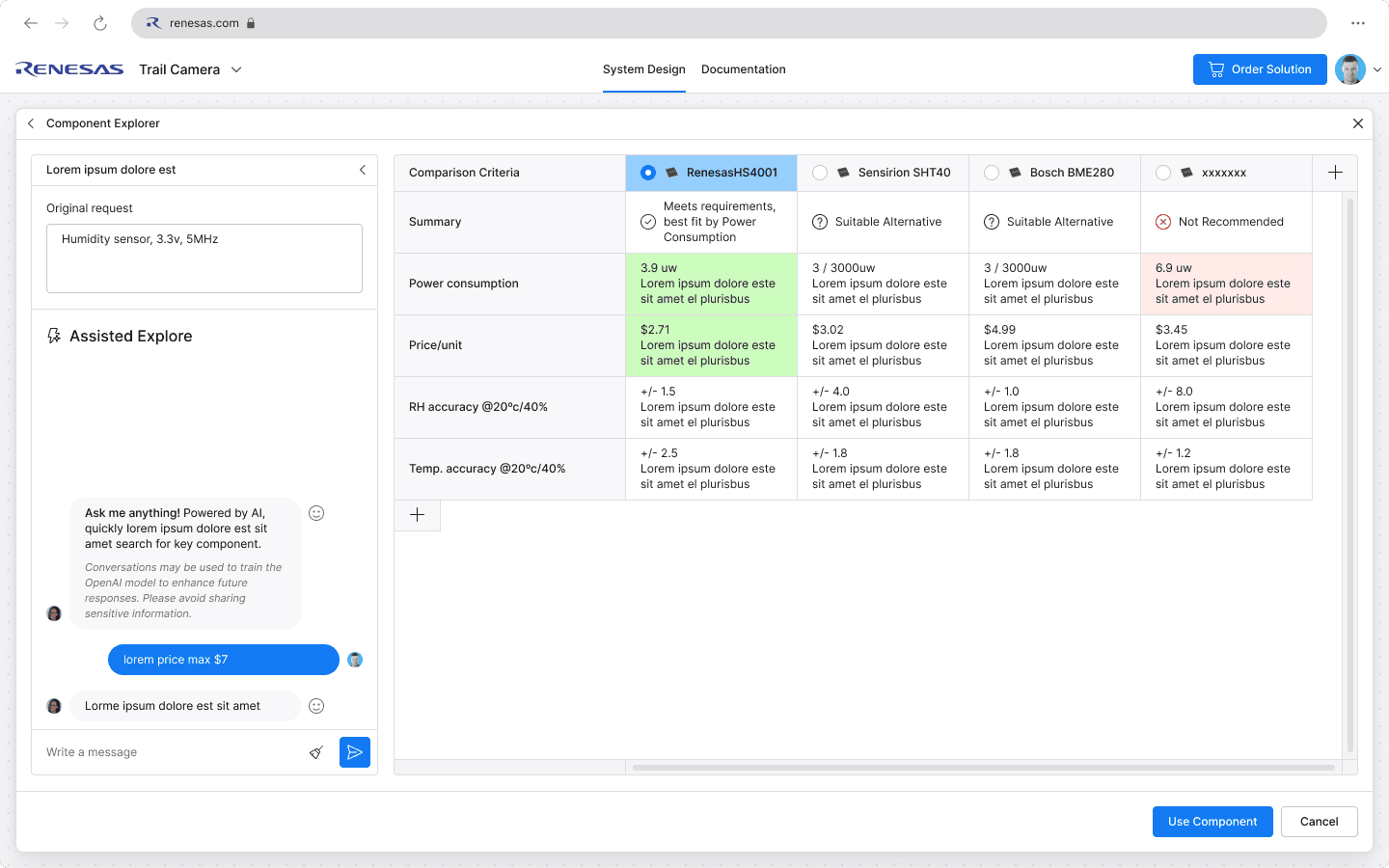Clear chat with the broom icon
1389x868 pixels.
[316, 752]
